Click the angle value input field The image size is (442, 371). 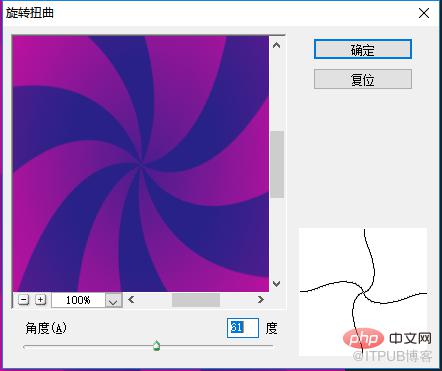[x=243, y=328]
